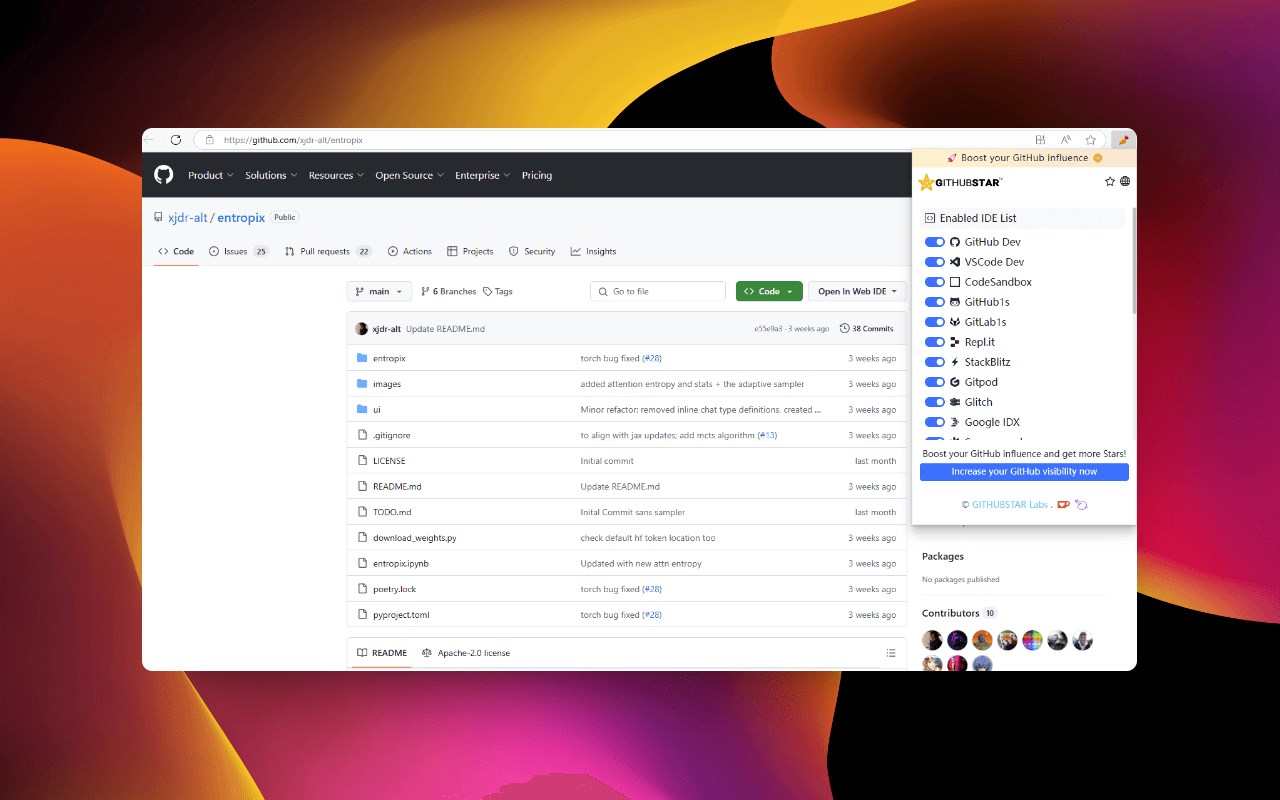Click the coffee cup icon in popup footer
The width and height of the screenshot is (1280, 800).
click(x=1064, y=504)
